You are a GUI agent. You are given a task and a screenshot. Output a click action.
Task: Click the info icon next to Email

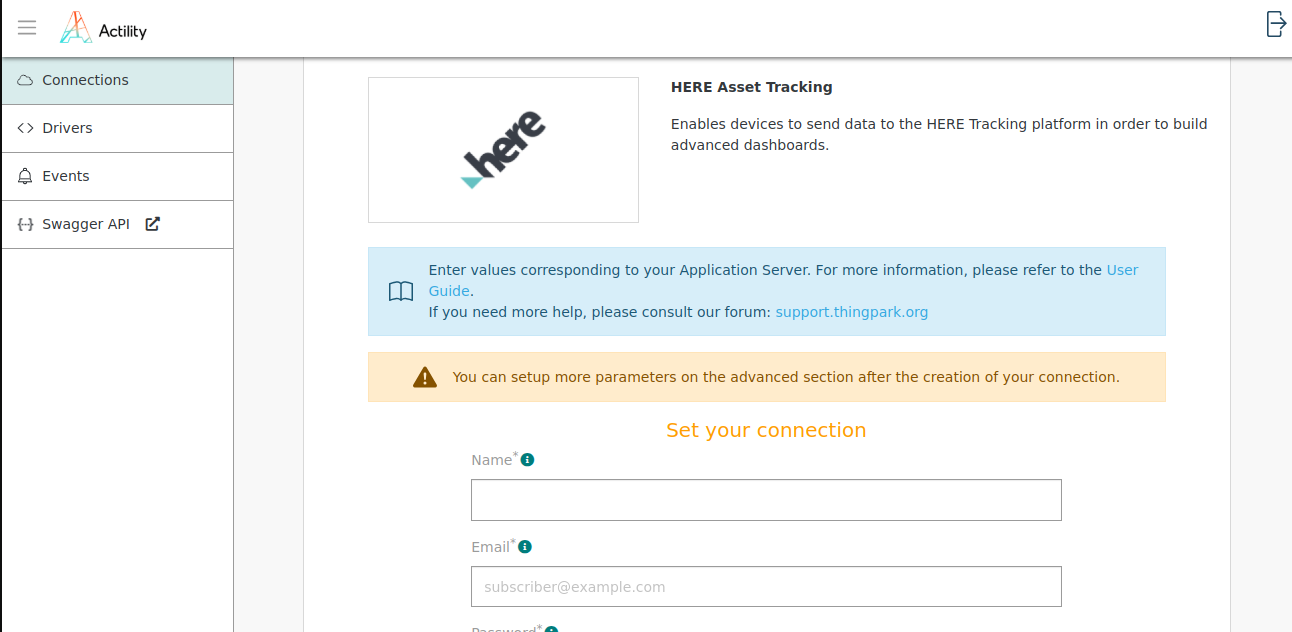point(525,547)
